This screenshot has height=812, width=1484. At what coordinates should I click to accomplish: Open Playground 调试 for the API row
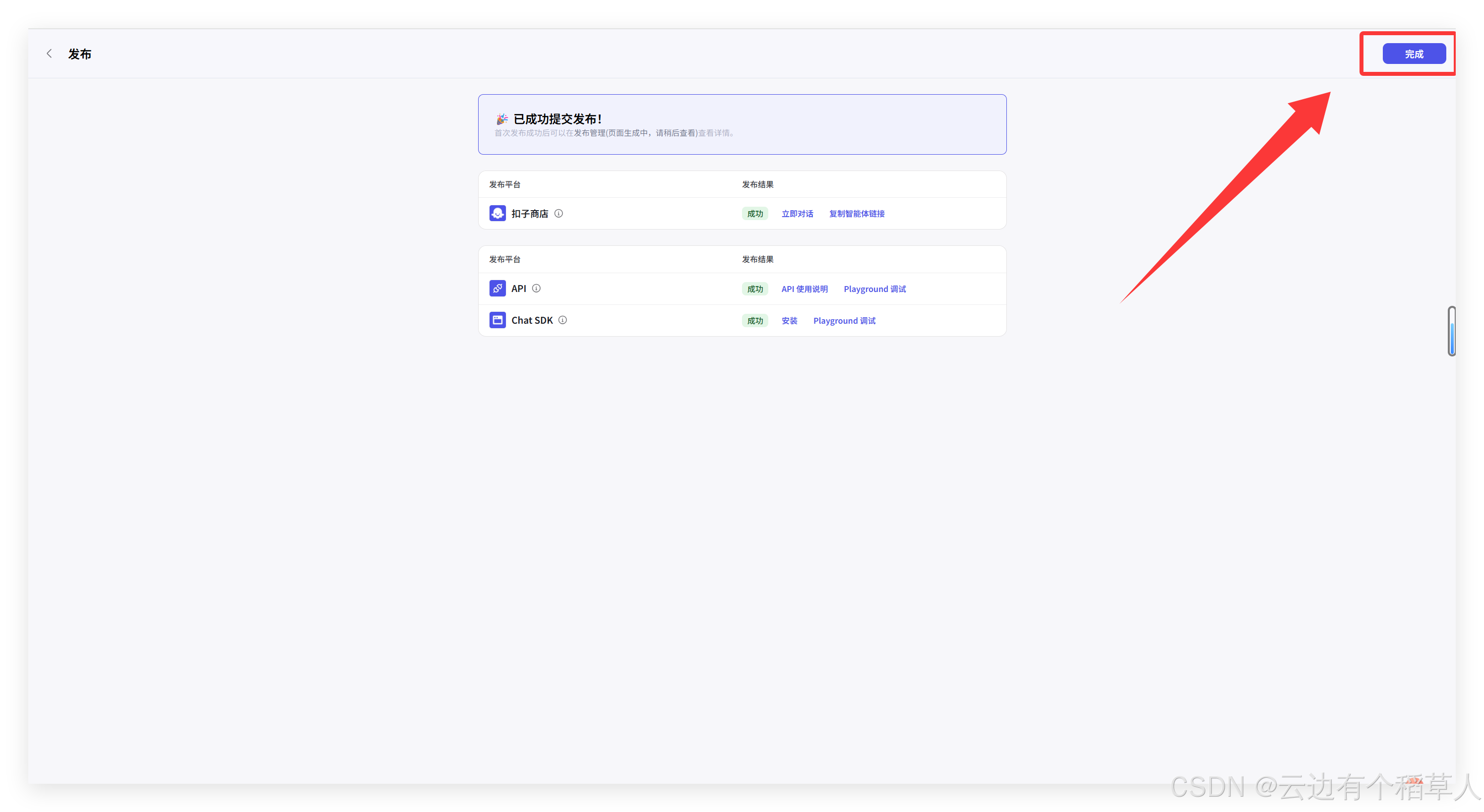click(x=874, y=289)
